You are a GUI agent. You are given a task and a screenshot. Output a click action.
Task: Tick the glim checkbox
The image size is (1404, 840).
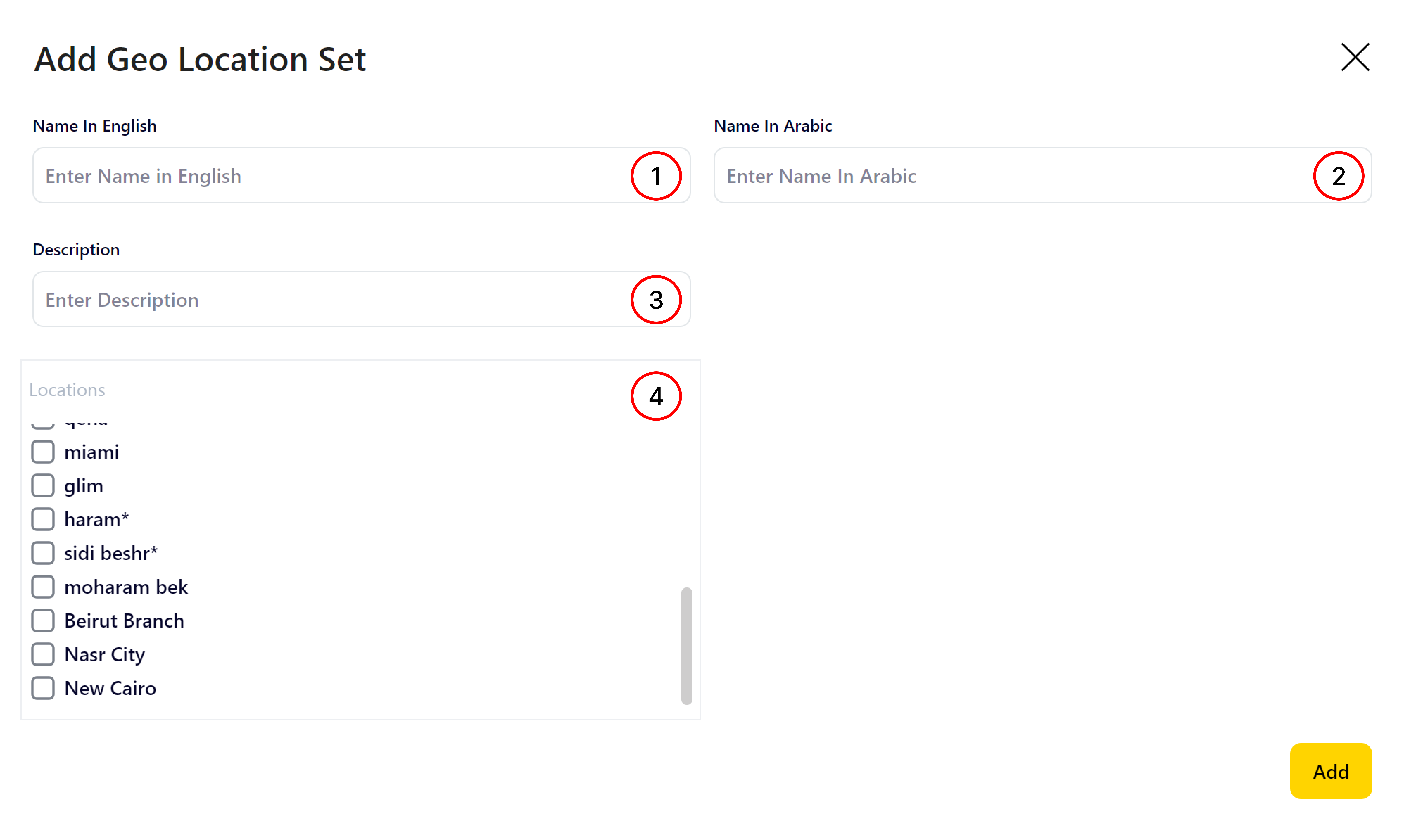pyautogui.click(x=43, y=486)
